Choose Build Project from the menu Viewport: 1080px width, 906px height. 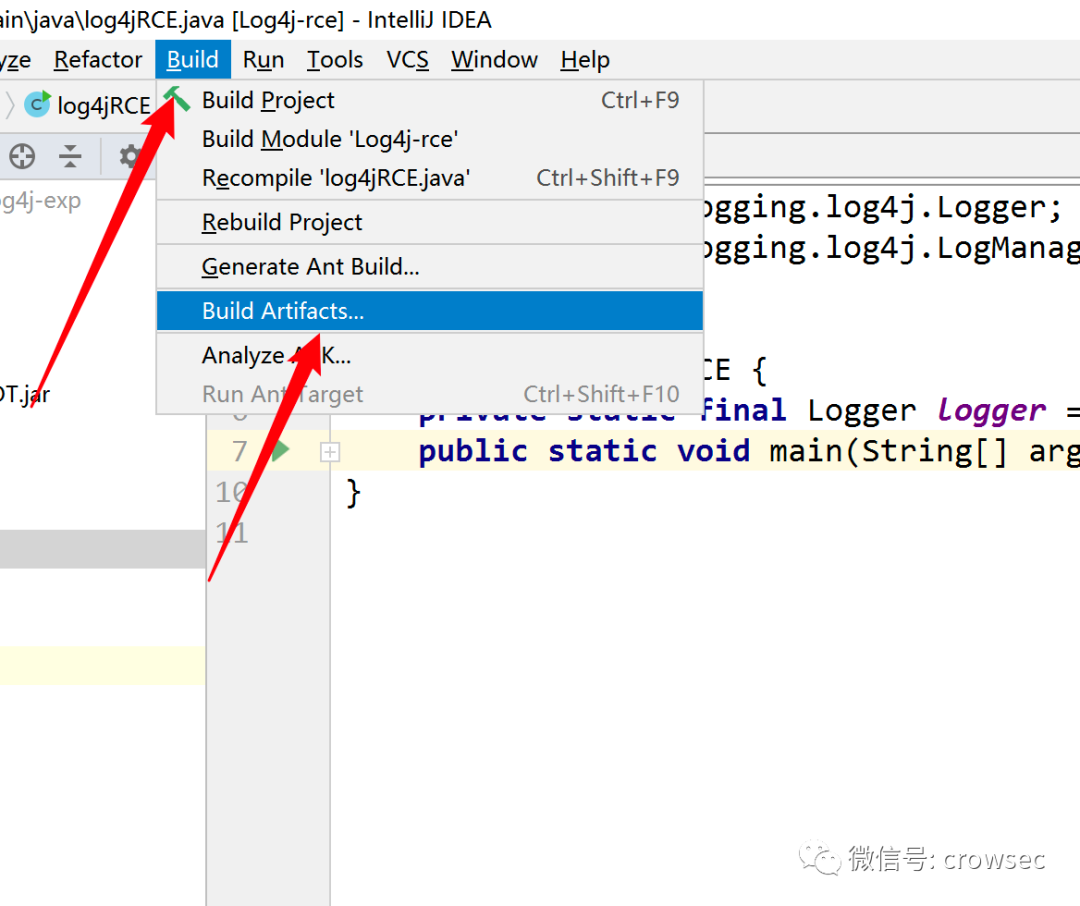(430, 101)
